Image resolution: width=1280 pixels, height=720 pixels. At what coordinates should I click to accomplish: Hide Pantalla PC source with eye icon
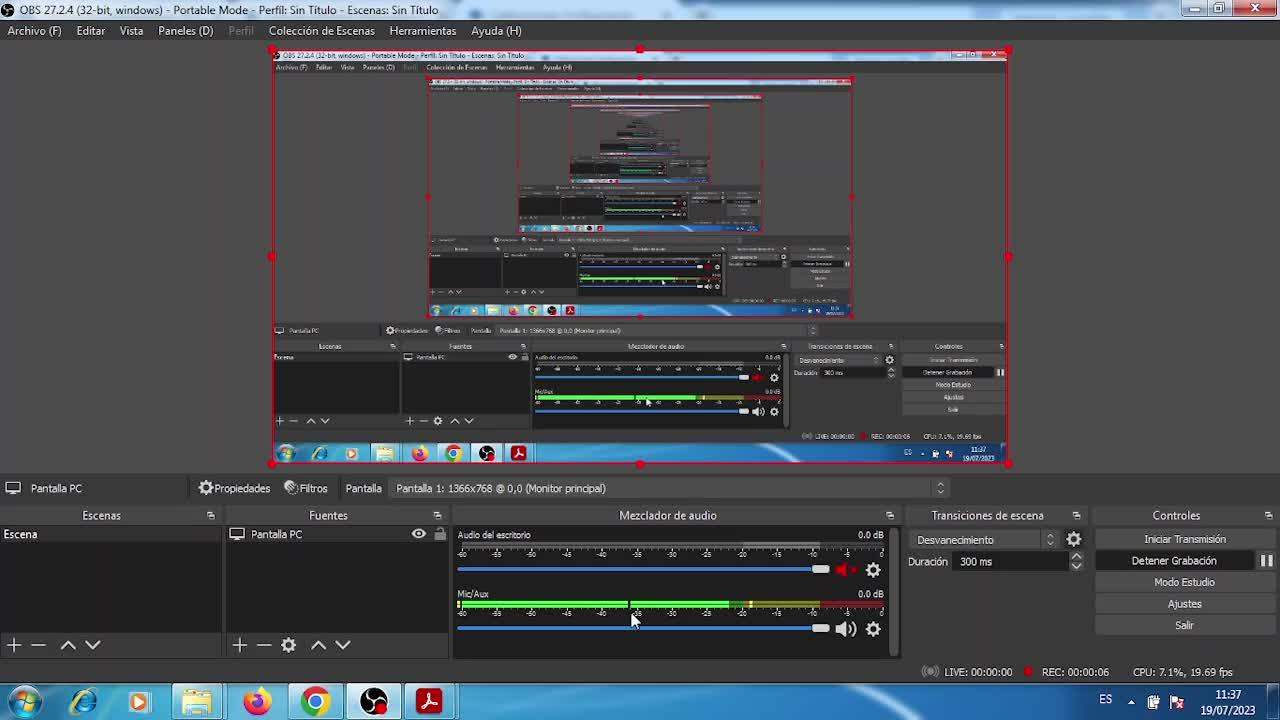coord(419,534)
